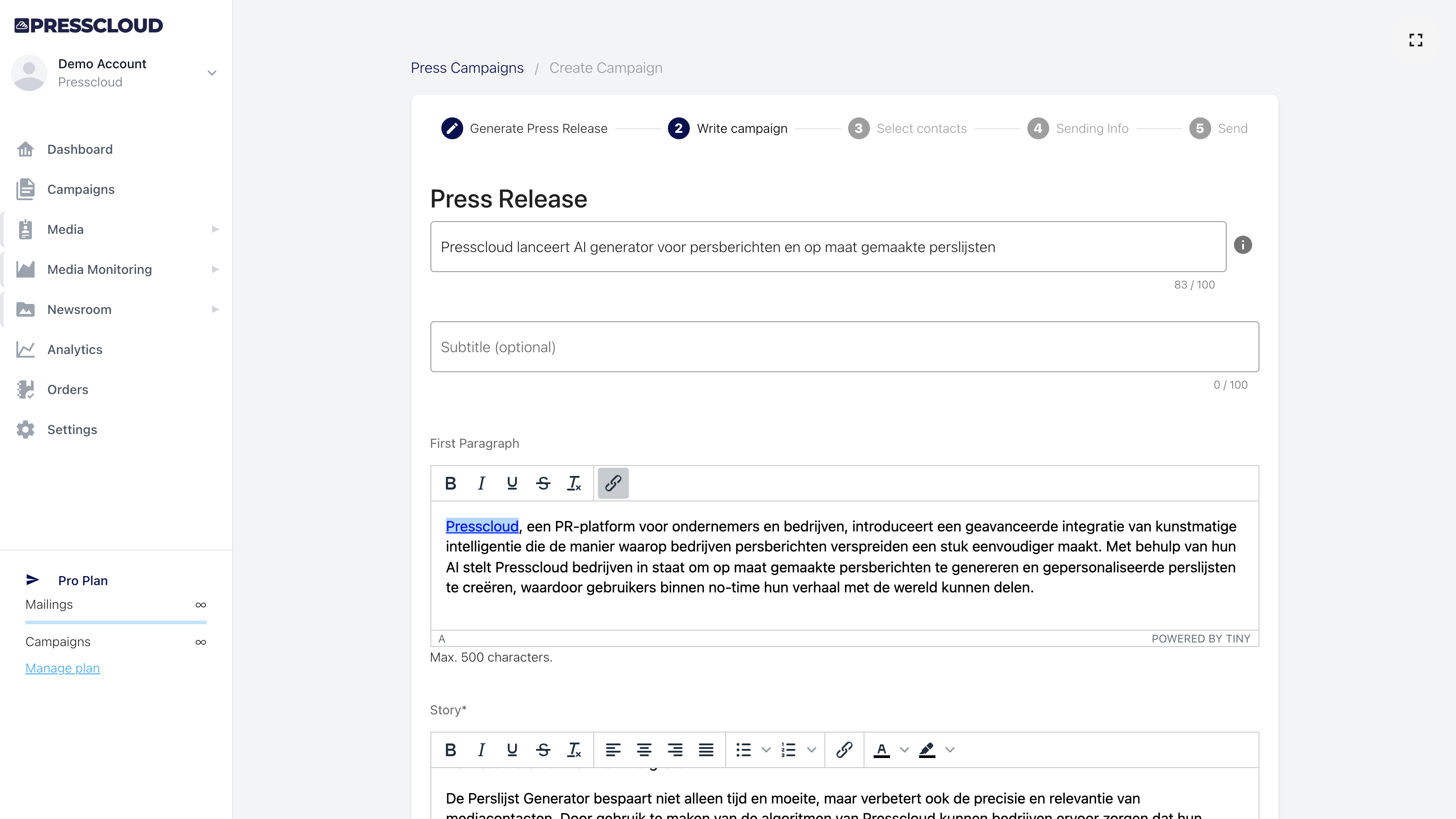The height and width of the screenshot is (819, 1456).
Task: Click the Clear Formatting icon in First Paragraph toolbar
Action: coord(574,483)
